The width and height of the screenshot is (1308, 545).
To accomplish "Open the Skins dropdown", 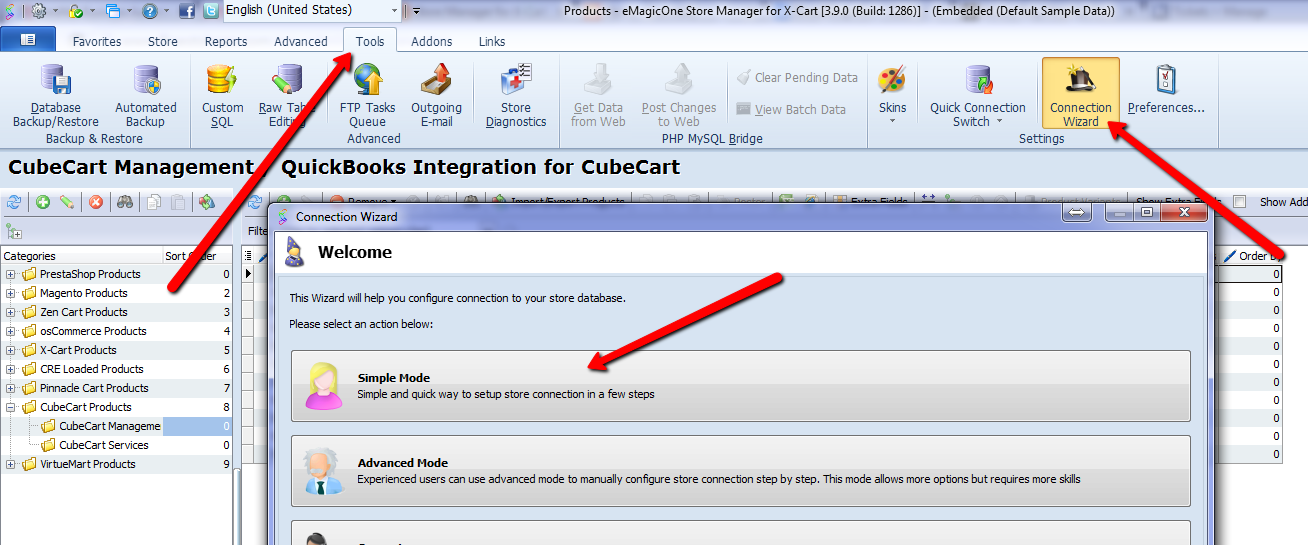I will 892,96.
